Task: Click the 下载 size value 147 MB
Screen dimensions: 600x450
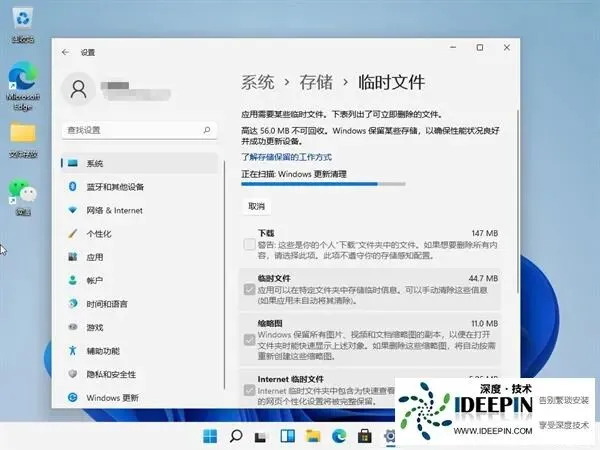Action: coord(484,233)
